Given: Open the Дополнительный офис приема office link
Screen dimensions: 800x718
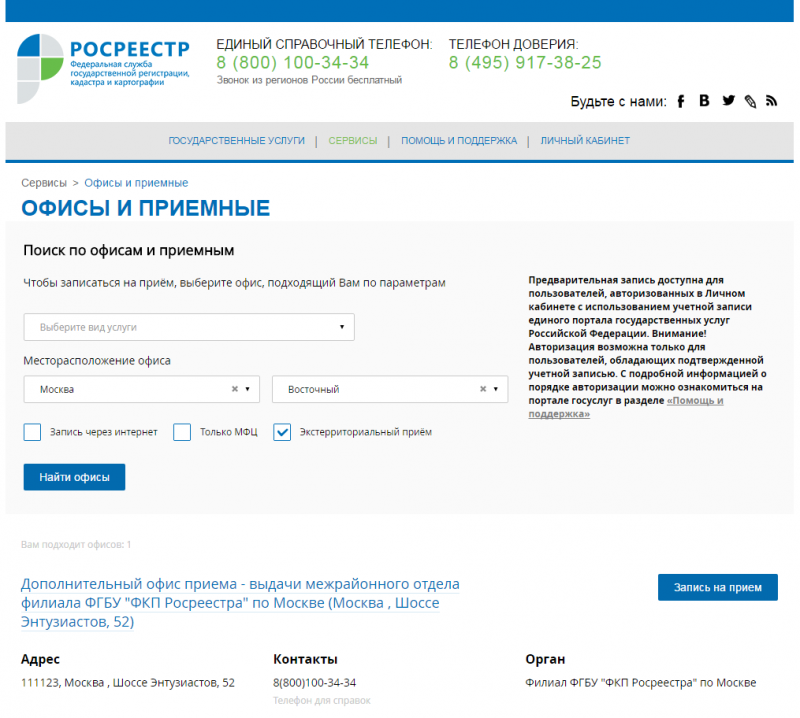Looking at the screenshot, I should 240,603.
